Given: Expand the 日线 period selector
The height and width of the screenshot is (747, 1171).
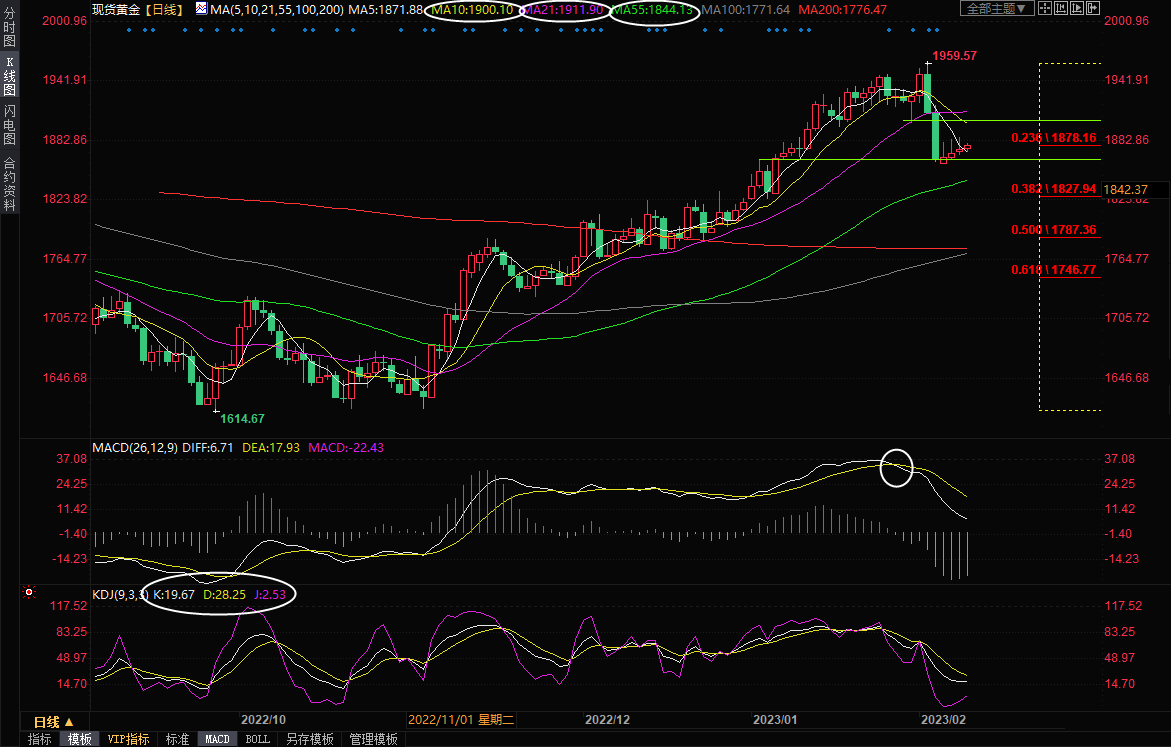Looking at the screenshot, I should point(53,721).
